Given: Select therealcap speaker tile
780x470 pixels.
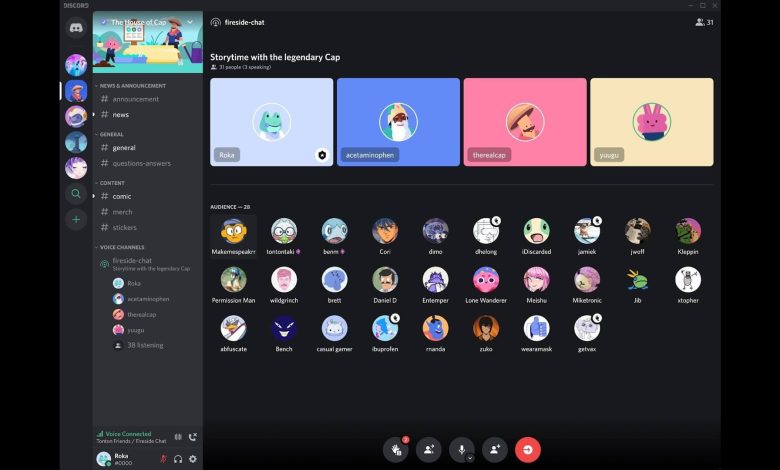Looking at the screenshot, I should point(525,122).
